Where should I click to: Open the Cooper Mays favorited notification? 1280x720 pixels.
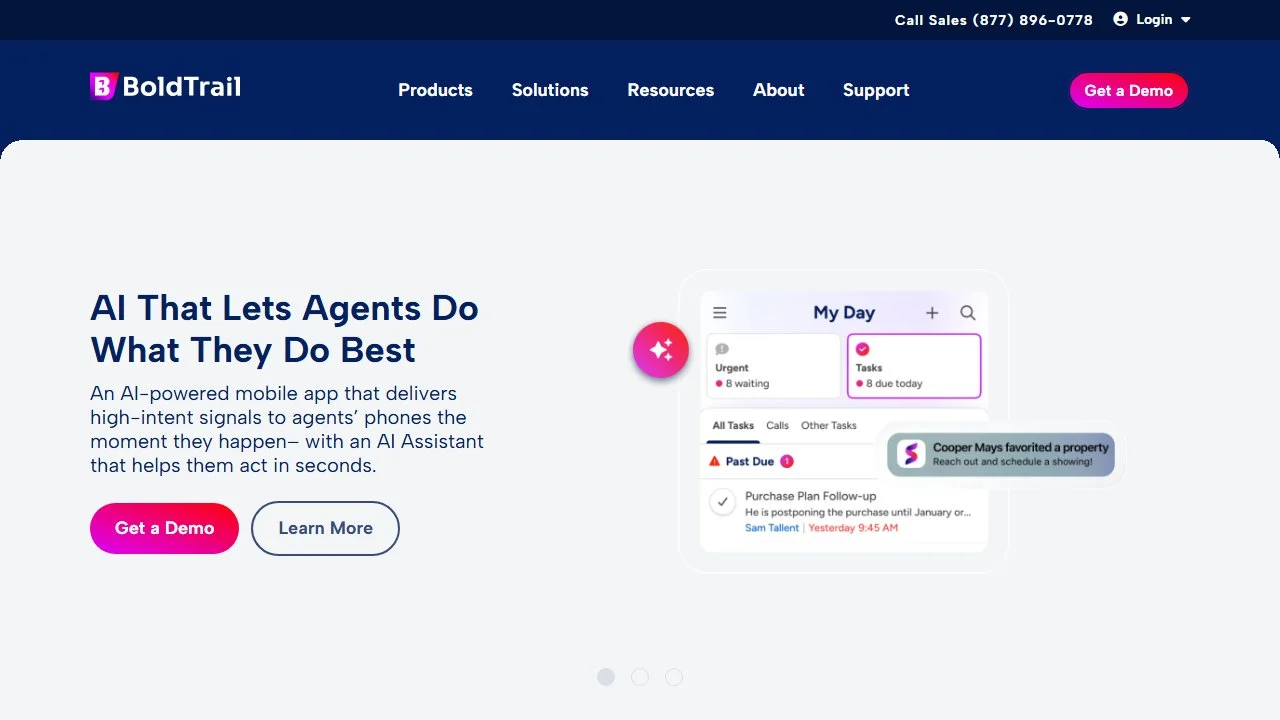1001,454
